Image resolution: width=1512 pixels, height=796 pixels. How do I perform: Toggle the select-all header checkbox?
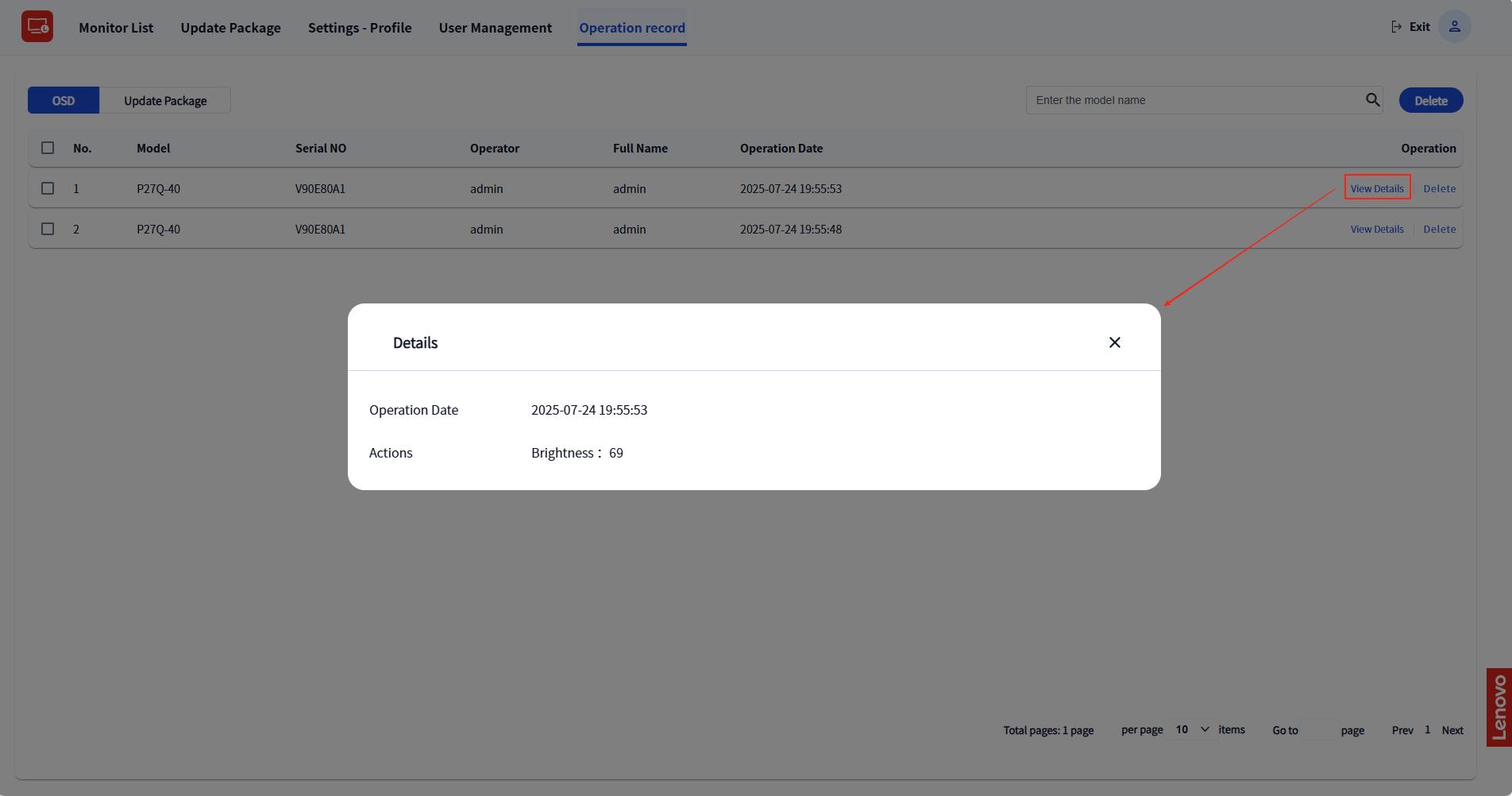click(x=48, y=148)
